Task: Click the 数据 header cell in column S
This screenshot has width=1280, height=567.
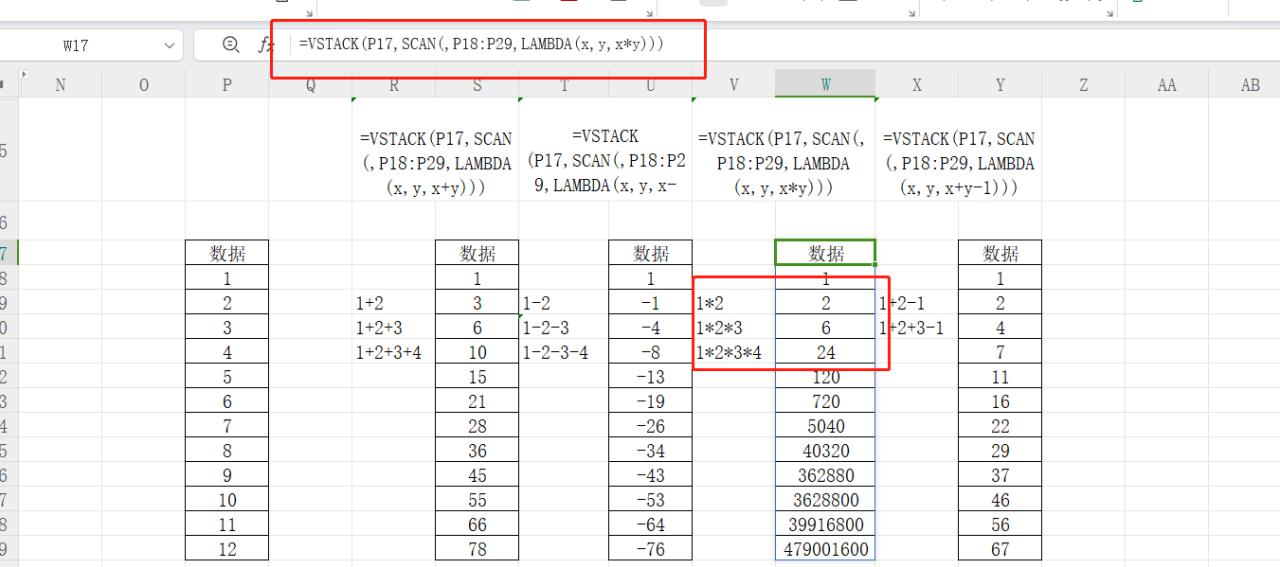Action: 477,253
